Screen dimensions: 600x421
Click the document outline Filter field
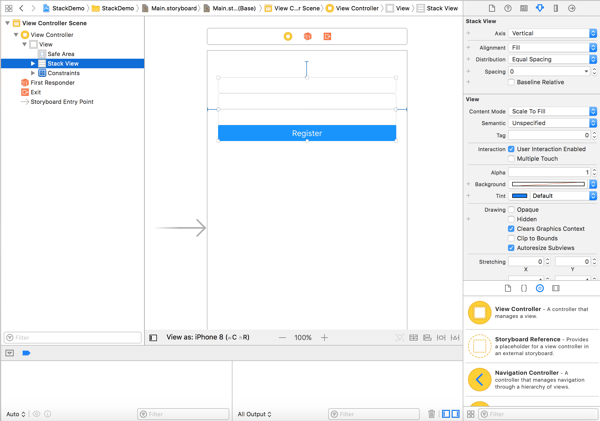[73, 338]
